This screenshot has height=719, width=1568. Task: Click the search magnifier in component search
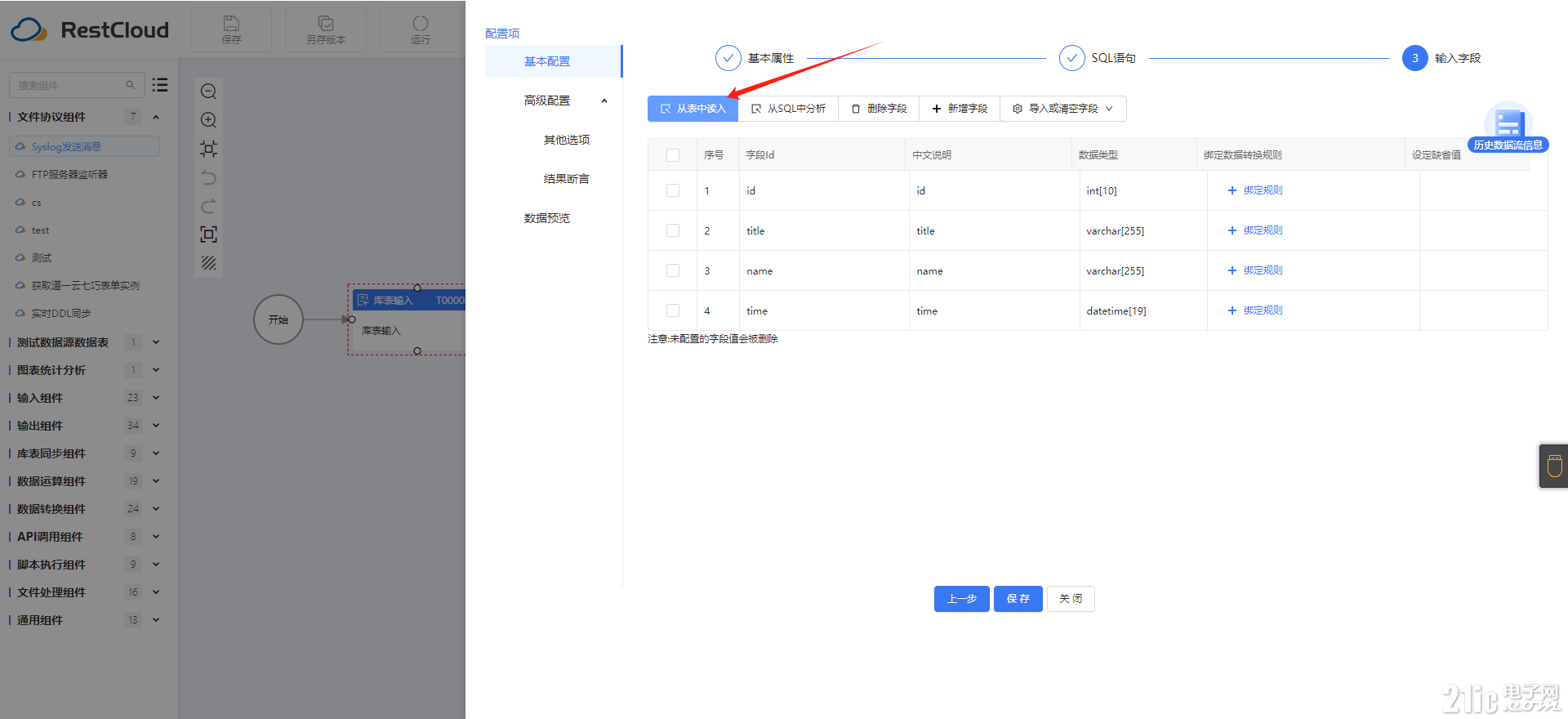coord(131,85)
